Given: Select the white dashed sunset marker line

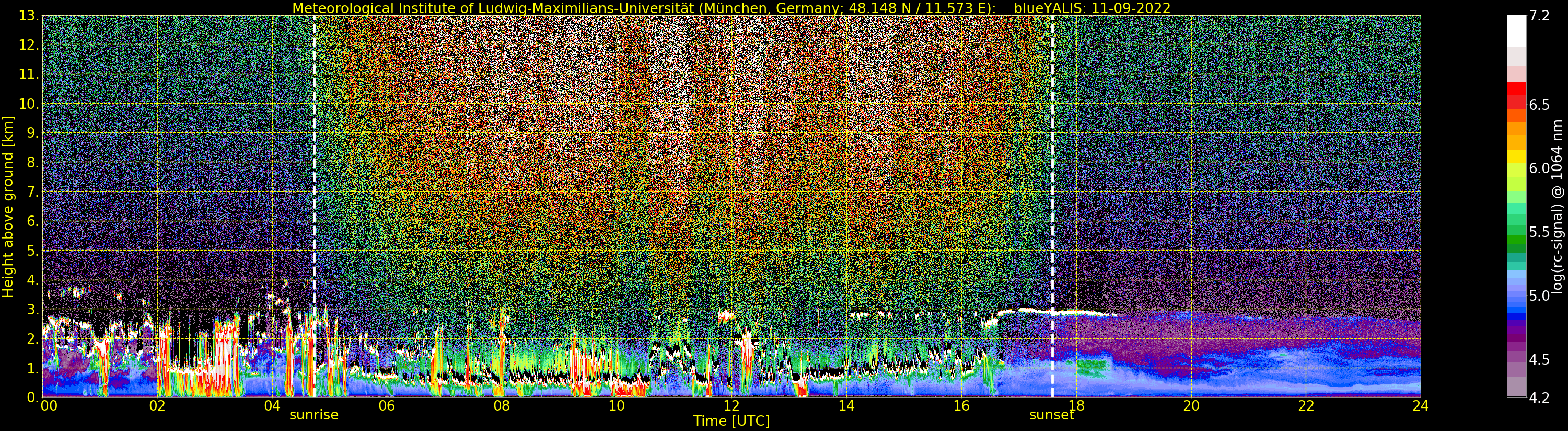Looking at the screenshot, I should pos(1052,206).
